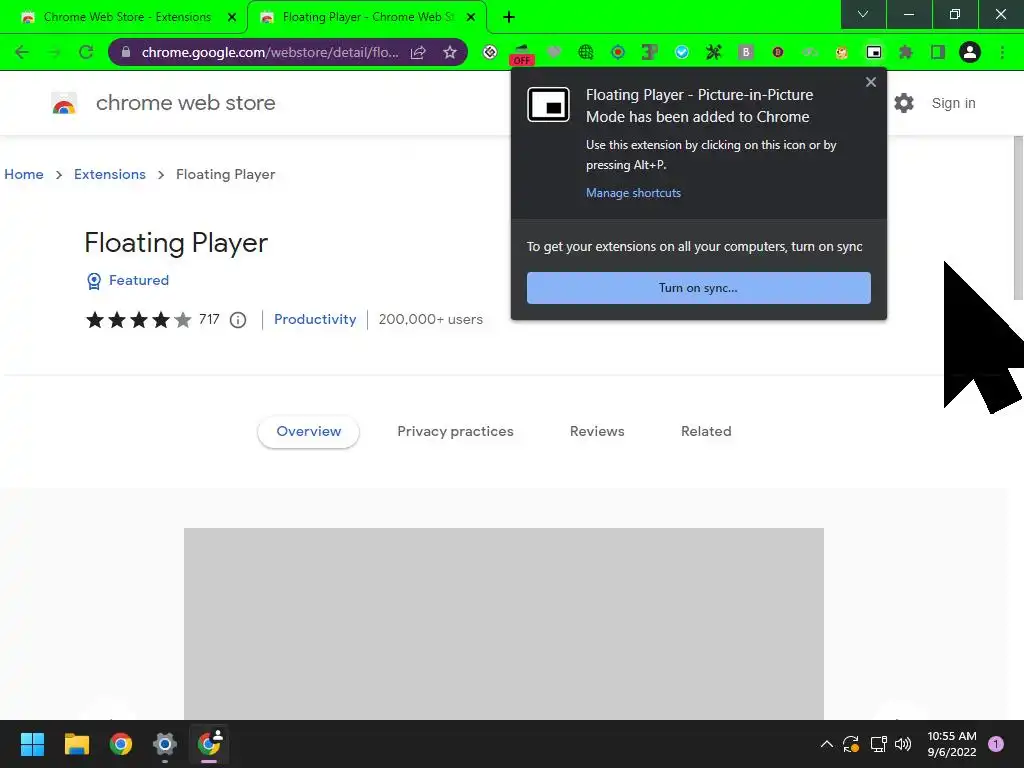This screenshot has width=1024, height=768.
Task: Toggle the browser side panel
Action: click(938, 52)
